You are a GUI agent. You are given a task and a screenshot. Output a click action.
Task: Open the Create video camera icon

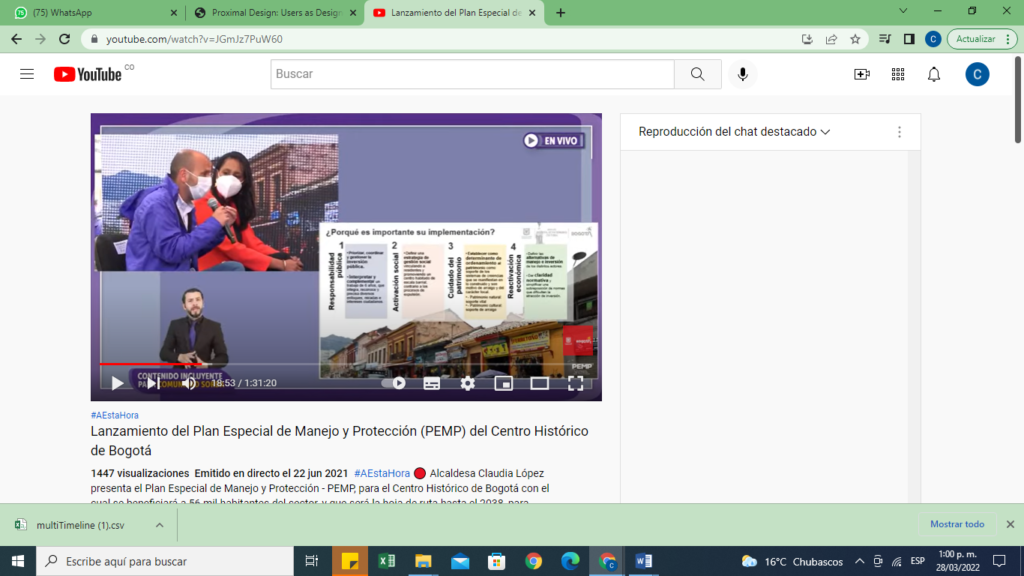pyautogui.click(x=861, y=74)
